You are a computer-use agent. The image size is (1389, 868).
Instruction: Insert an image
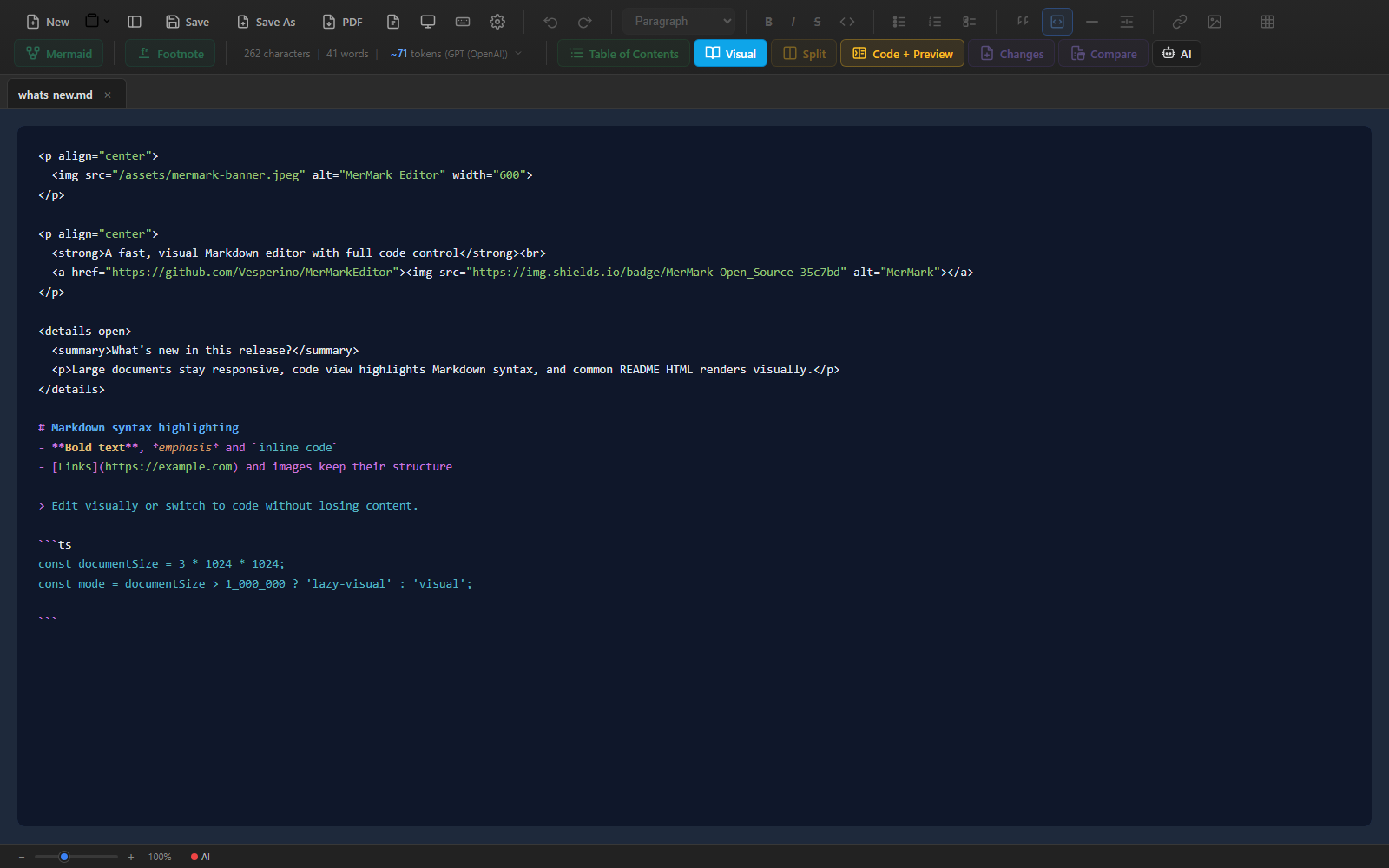pos(1215,22)
